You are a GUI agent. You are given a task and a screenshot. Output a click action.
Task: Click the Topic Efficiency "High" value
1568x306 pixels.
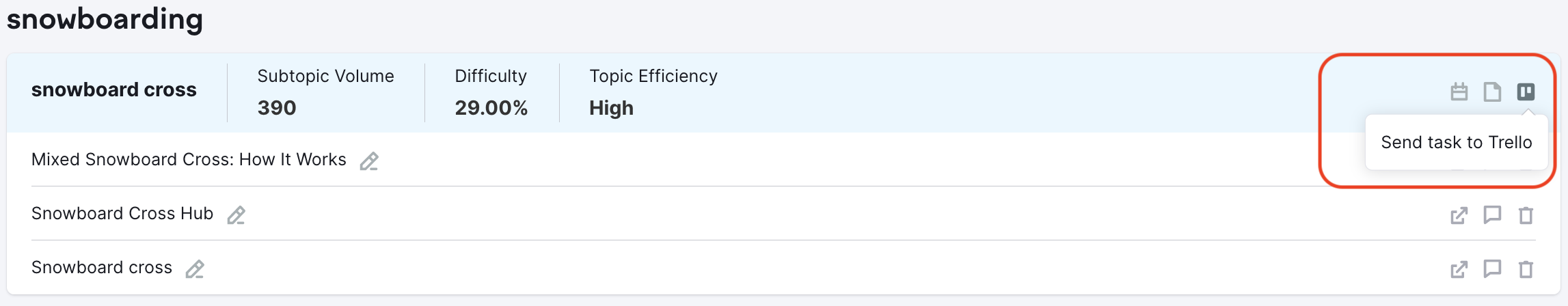point(611,108)
